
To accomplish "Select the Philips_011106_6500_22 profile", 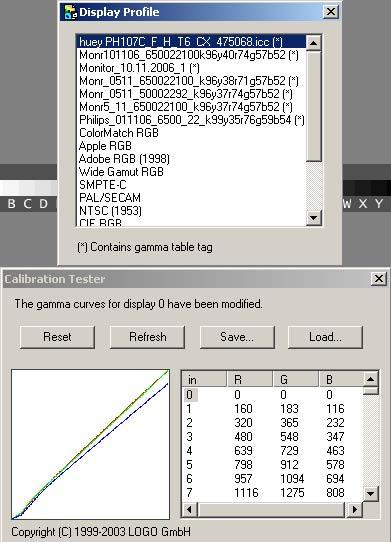I will (x=191, y=120).
